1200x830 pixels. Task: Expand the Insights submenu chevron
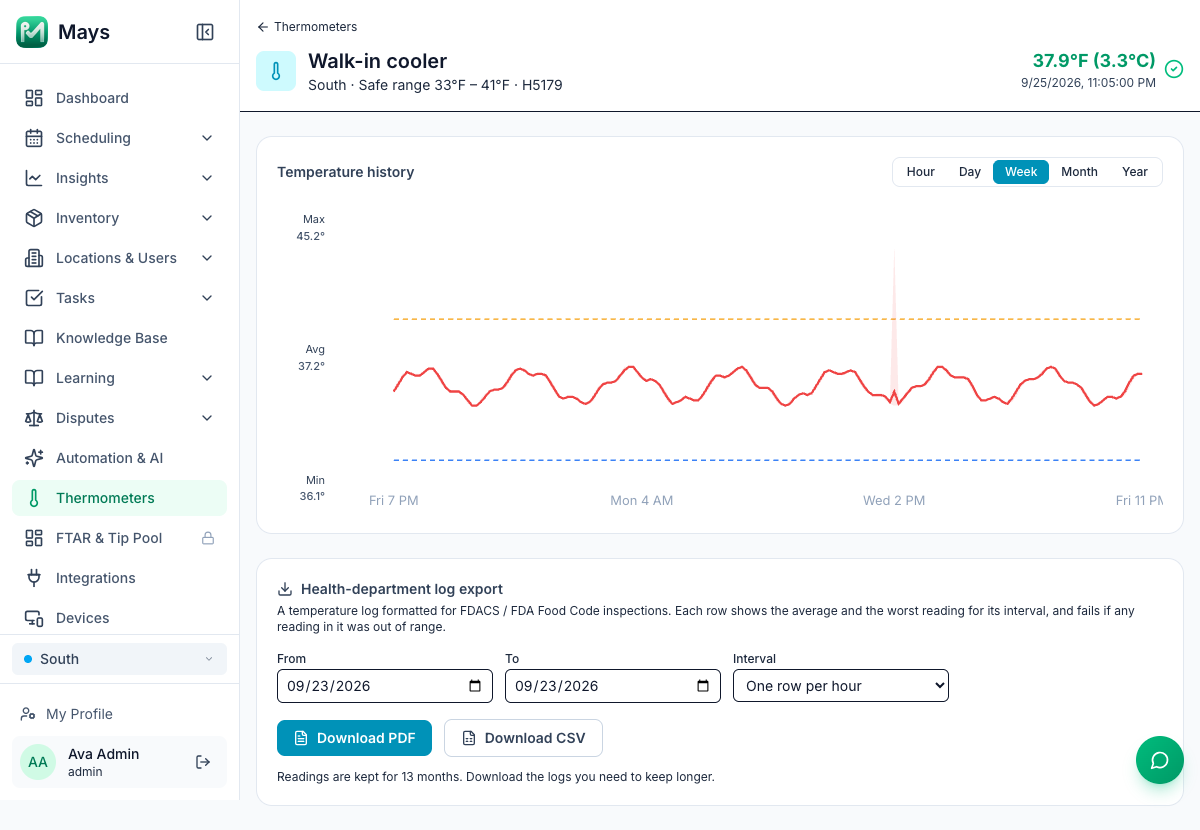coord(207,178)
